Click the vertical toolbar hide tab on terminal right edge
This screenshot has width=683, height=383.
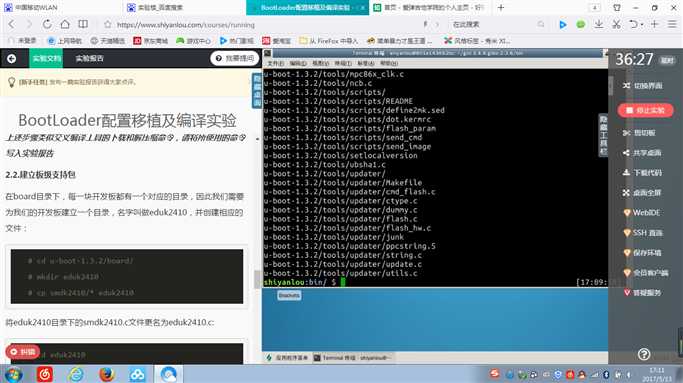[603, 135]
